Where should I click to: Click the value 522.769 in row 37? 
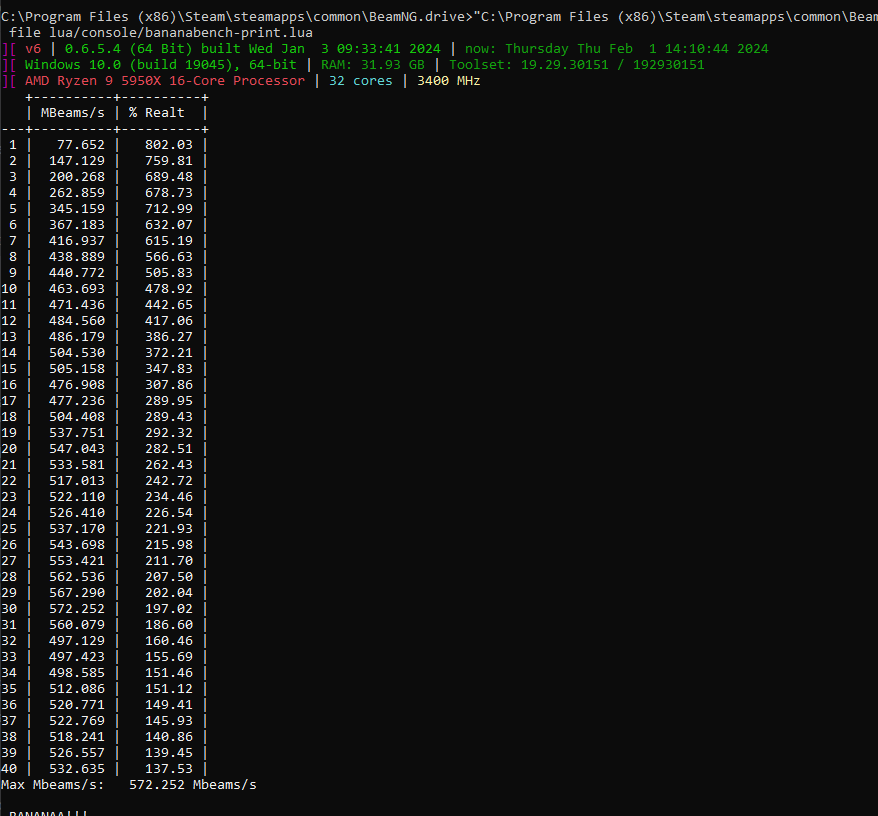coord(77,721)
